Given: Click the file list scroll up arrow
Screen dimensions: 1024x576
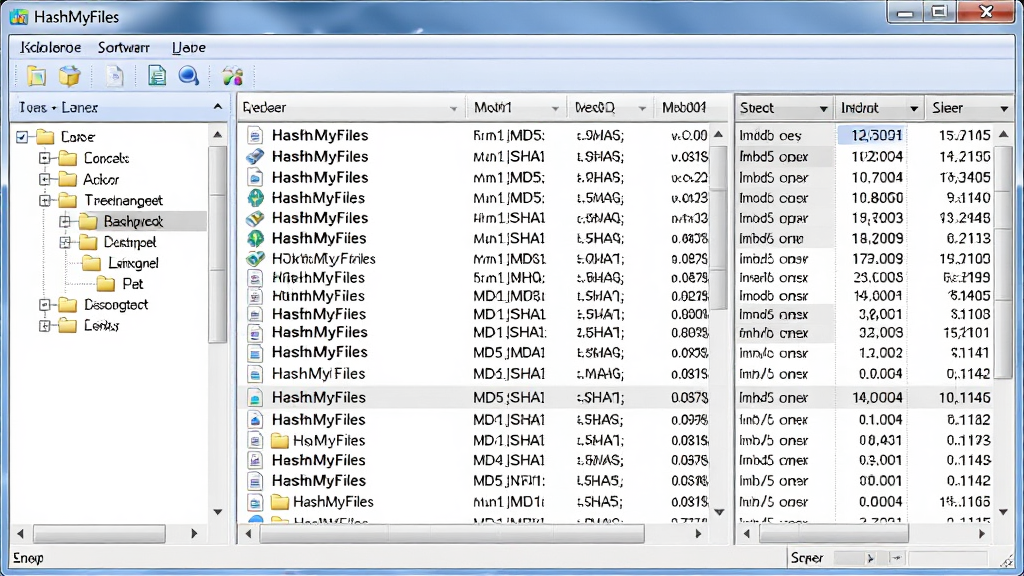Looking at the screenshot, I should [718, 135].
